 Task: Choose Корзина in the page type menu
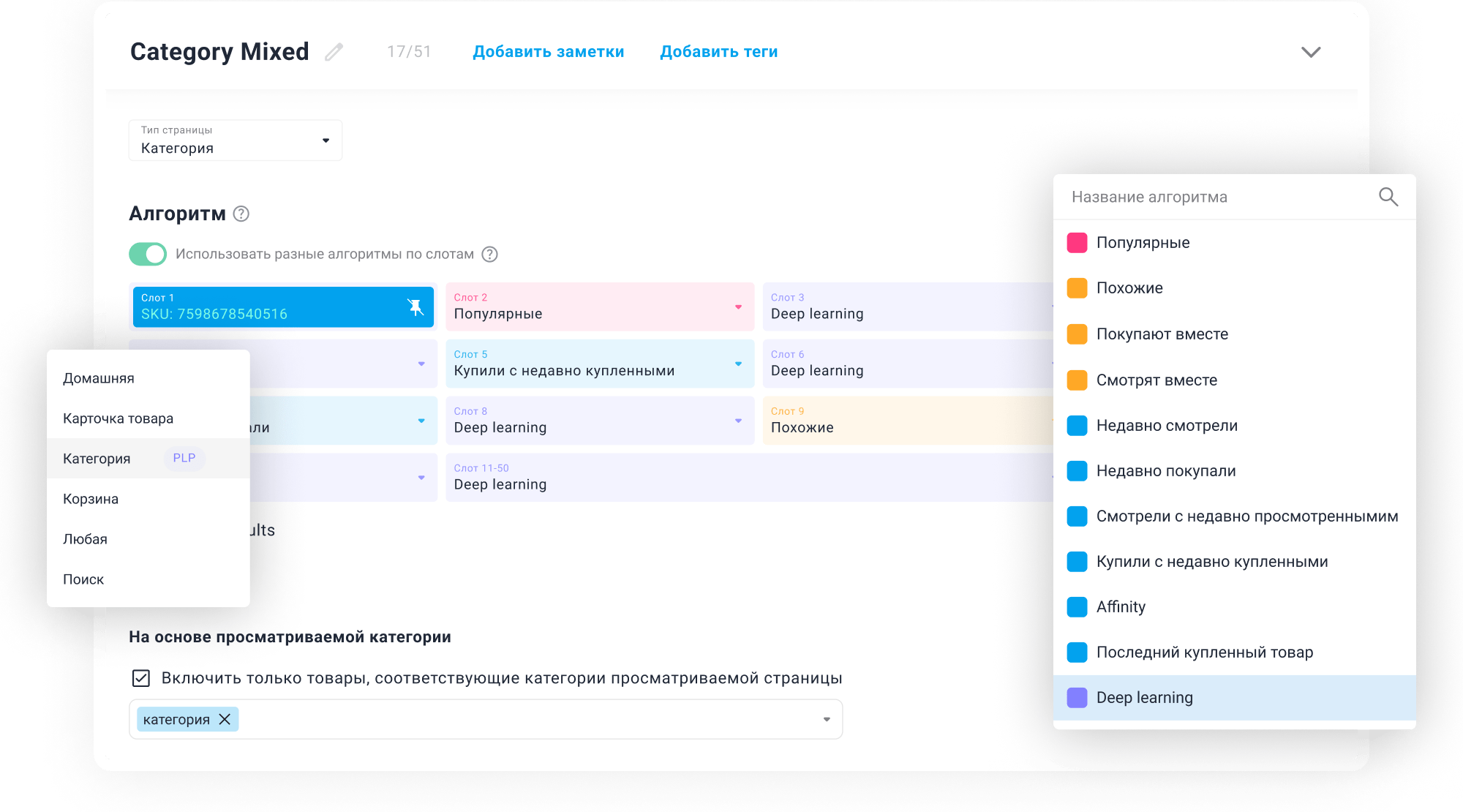pyautogui.click(x=91, y=499)
